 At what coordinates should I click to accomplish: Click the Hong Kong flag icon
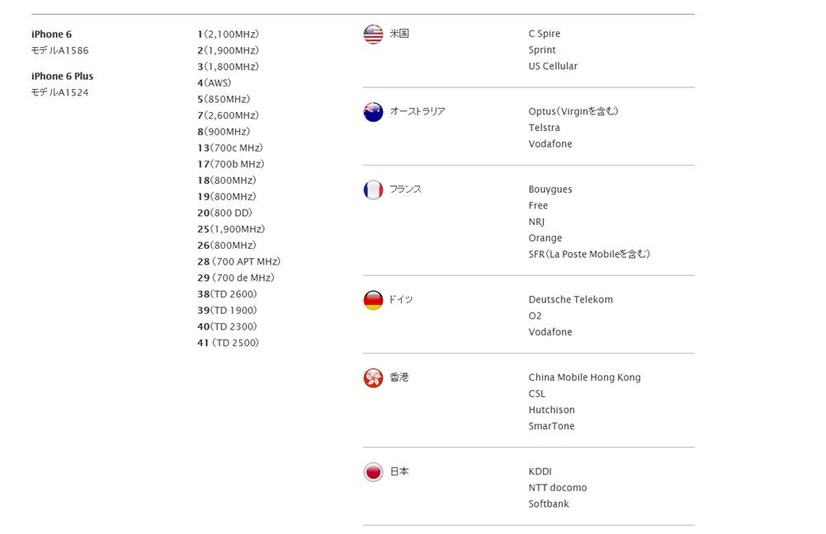[373, 378]
